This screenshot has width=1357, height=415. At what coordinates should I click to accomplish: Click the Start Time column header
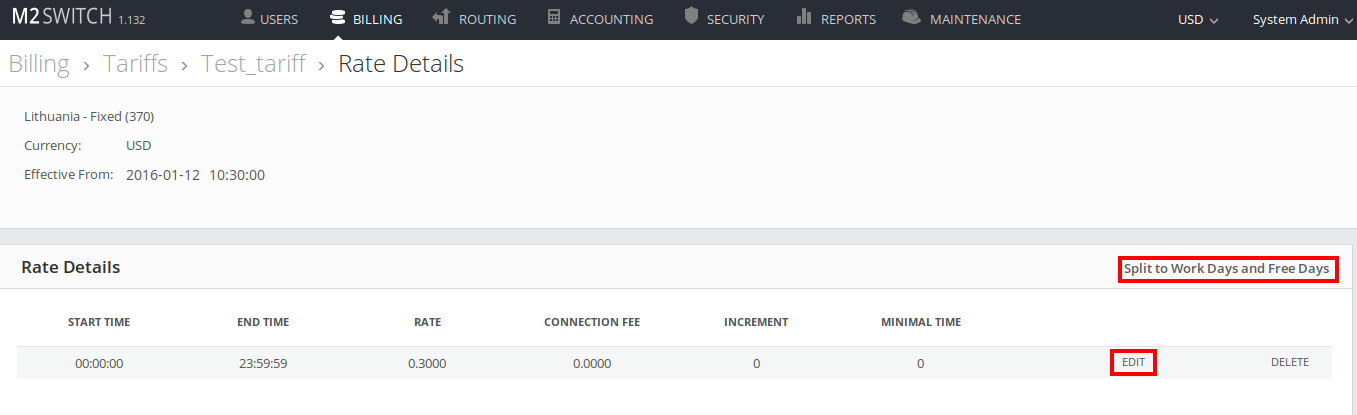tap(99, 322)
